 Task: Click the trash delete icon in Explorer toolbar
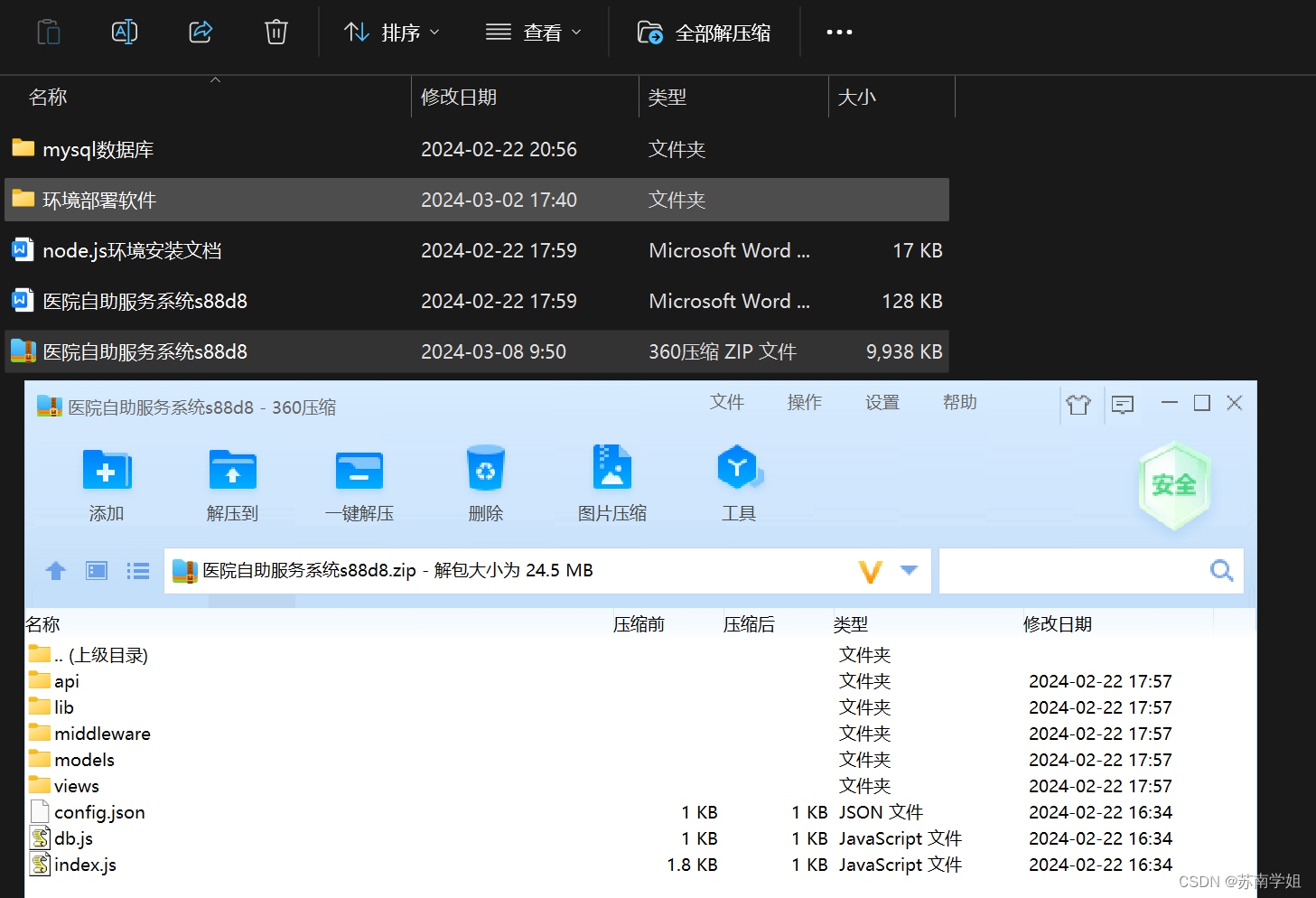point(275,32)
